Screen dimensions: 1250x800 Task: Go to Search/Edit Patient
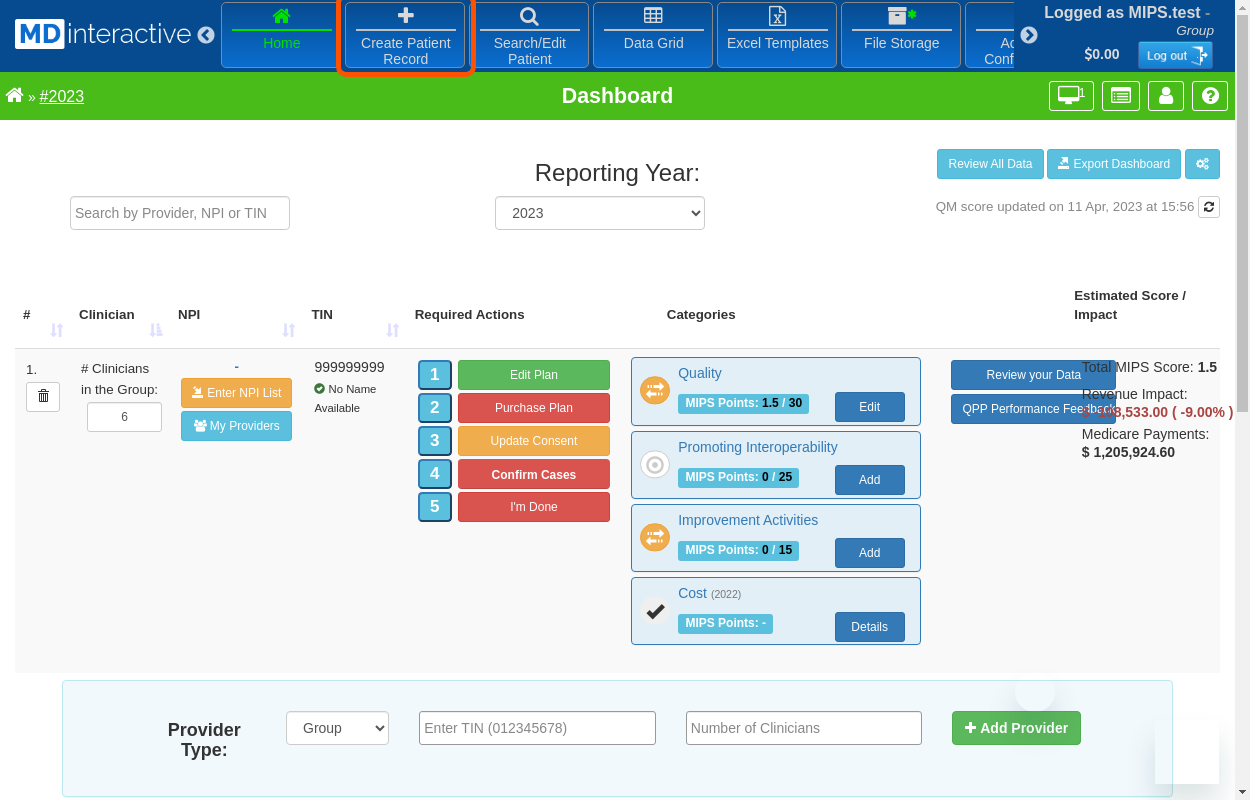[529, 34]
